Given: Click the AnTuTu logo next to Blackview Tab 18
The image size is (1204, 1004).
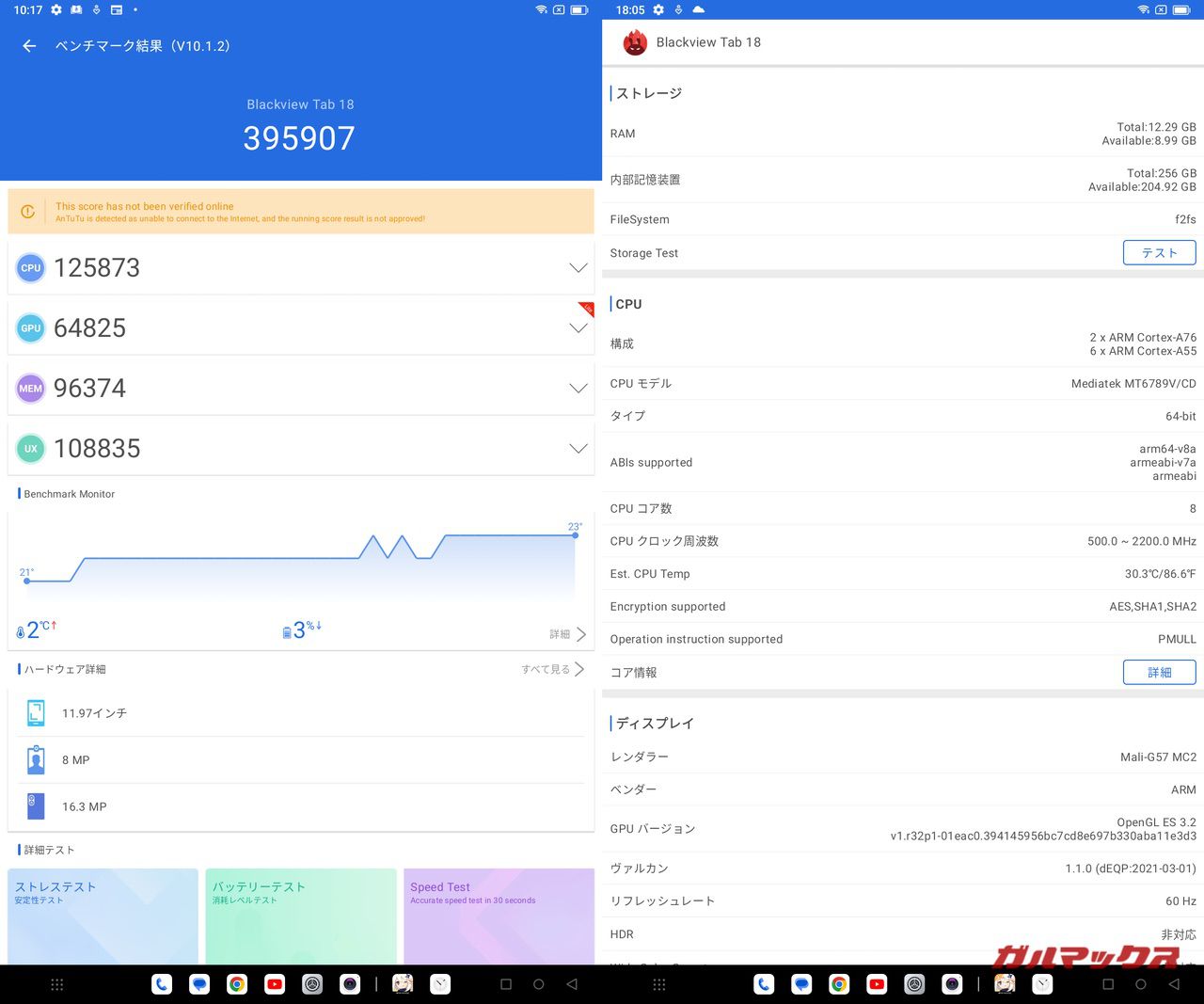Looking at the screenshot, I should click(635, 43).
